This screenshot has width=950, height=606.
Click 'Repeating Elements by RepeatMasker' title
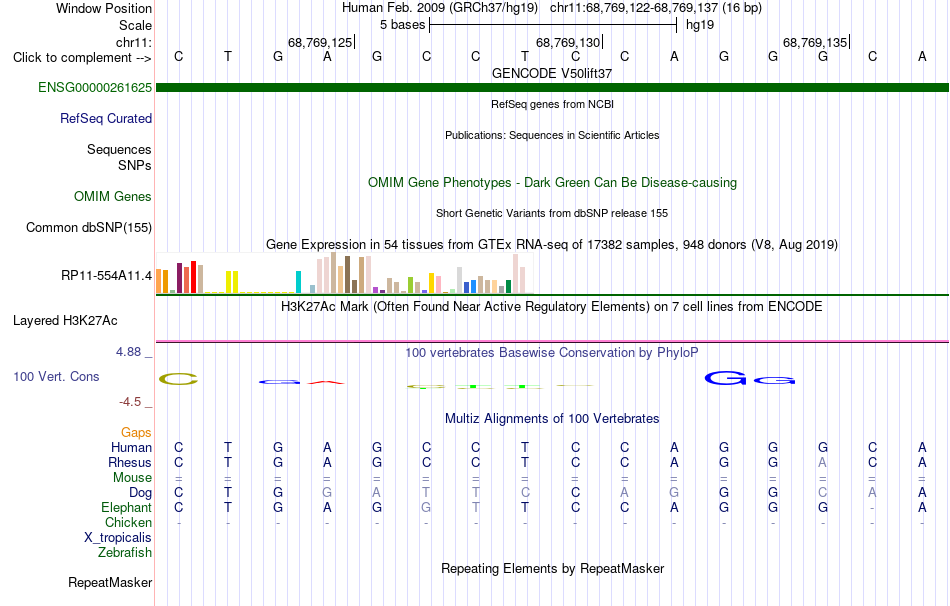(552, 569)
